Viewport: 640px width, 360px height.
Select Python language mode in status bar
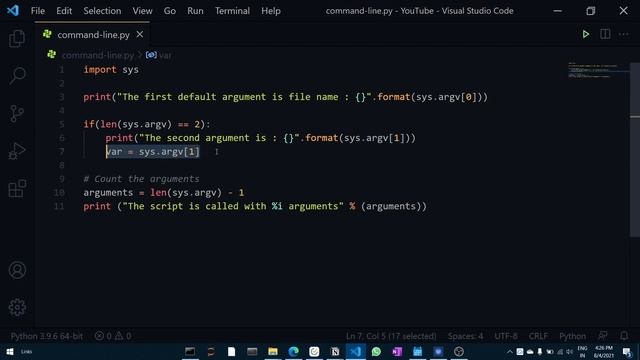click(x=572, y=336)
